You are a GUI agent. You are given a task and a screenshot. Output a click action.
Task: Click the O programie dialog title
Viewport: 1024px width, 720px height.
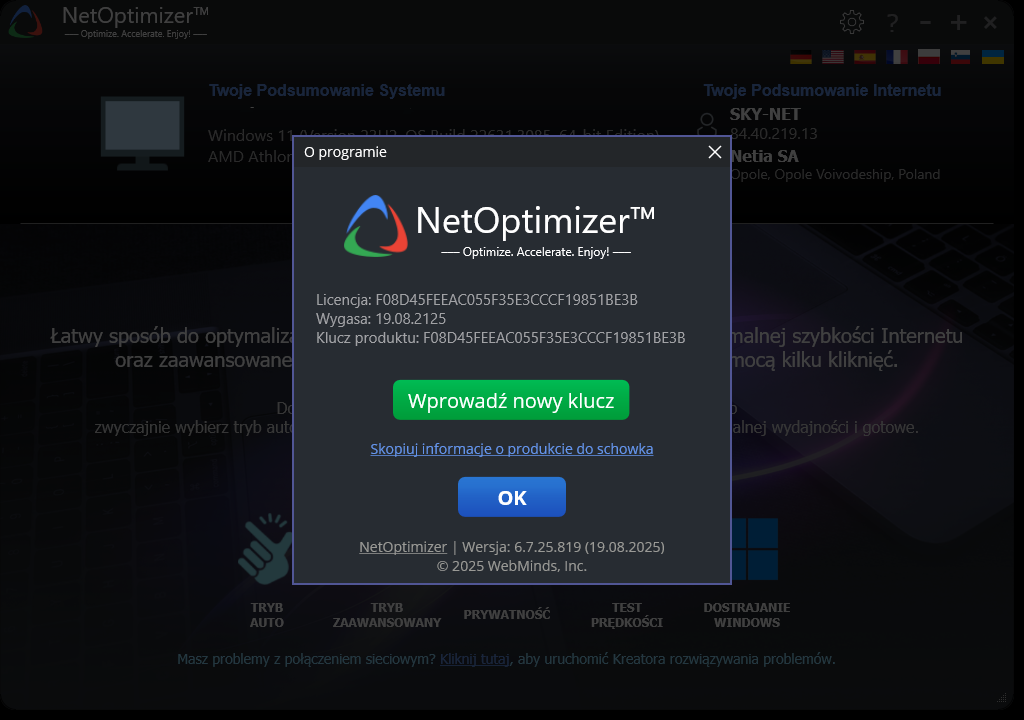(345, 152)
